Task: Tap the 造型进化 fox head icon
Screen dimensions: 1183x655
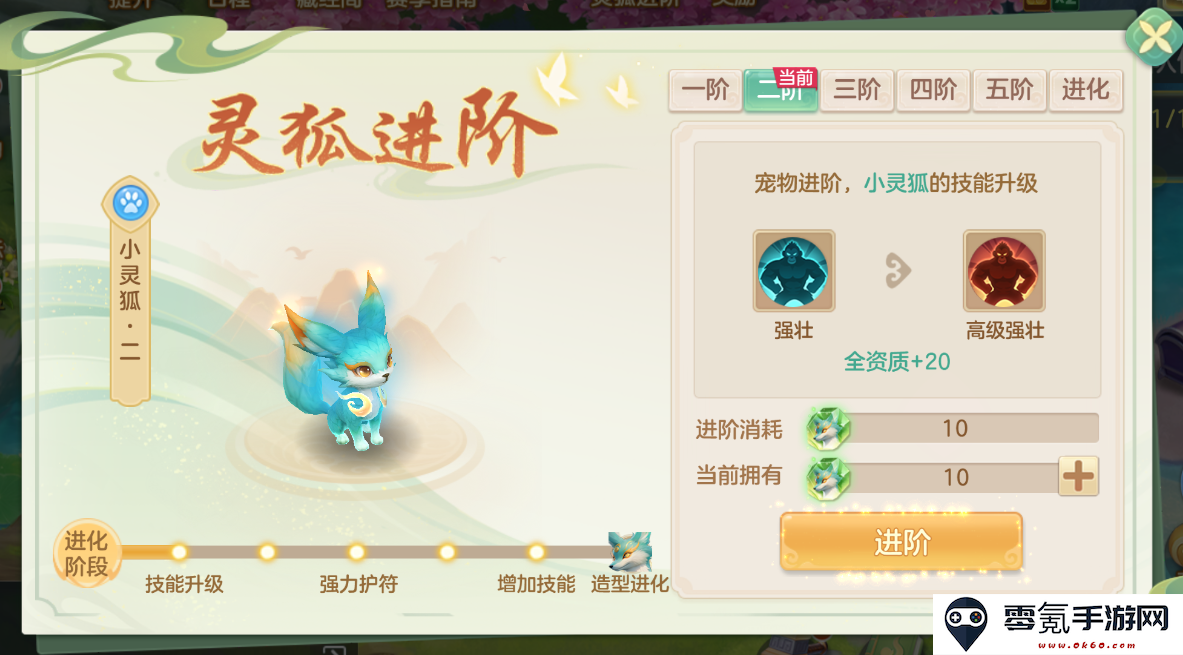Action: tap(629, 552)
